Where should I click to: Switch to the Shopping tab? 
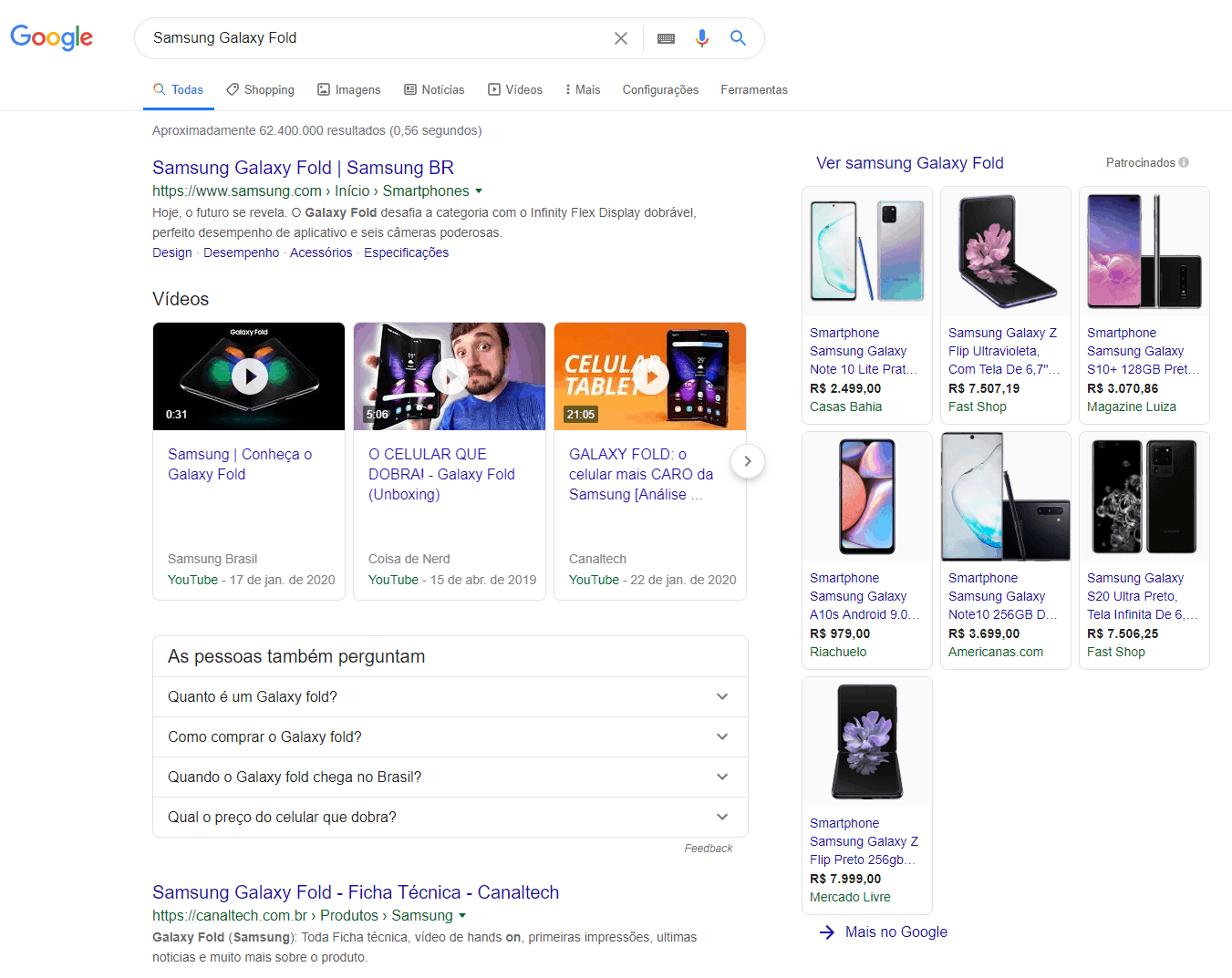pyautogui.click(x=261, y=89)
